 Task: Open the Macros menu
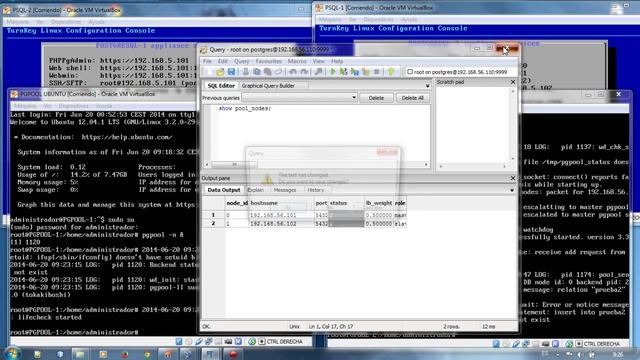[297, 61]
